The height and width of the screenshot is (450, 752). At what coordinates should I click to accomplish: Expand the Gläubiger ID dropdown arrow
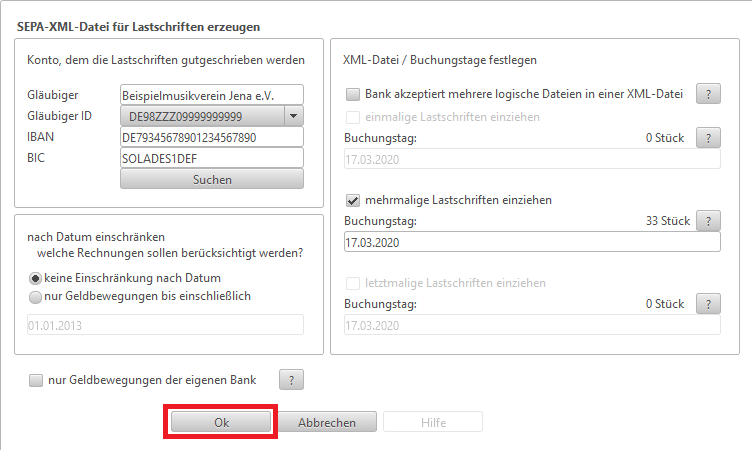[292, 116]
